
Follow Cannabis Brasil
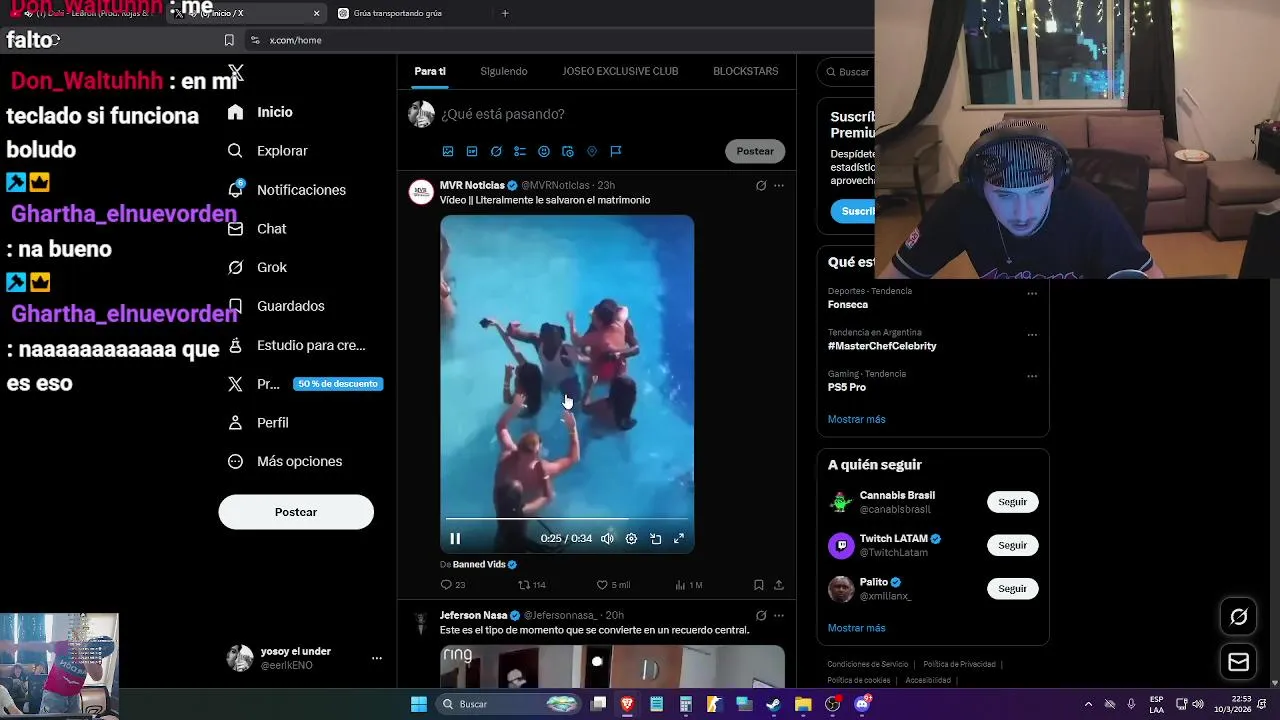[1012, 502]
